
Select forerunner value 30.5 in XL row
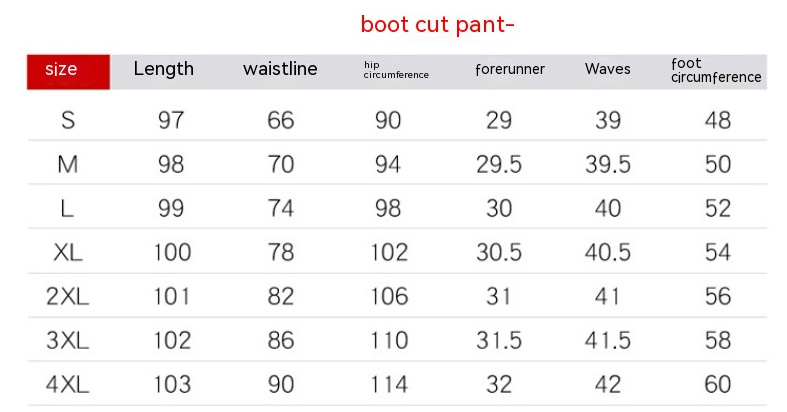[x=499, y=252]
